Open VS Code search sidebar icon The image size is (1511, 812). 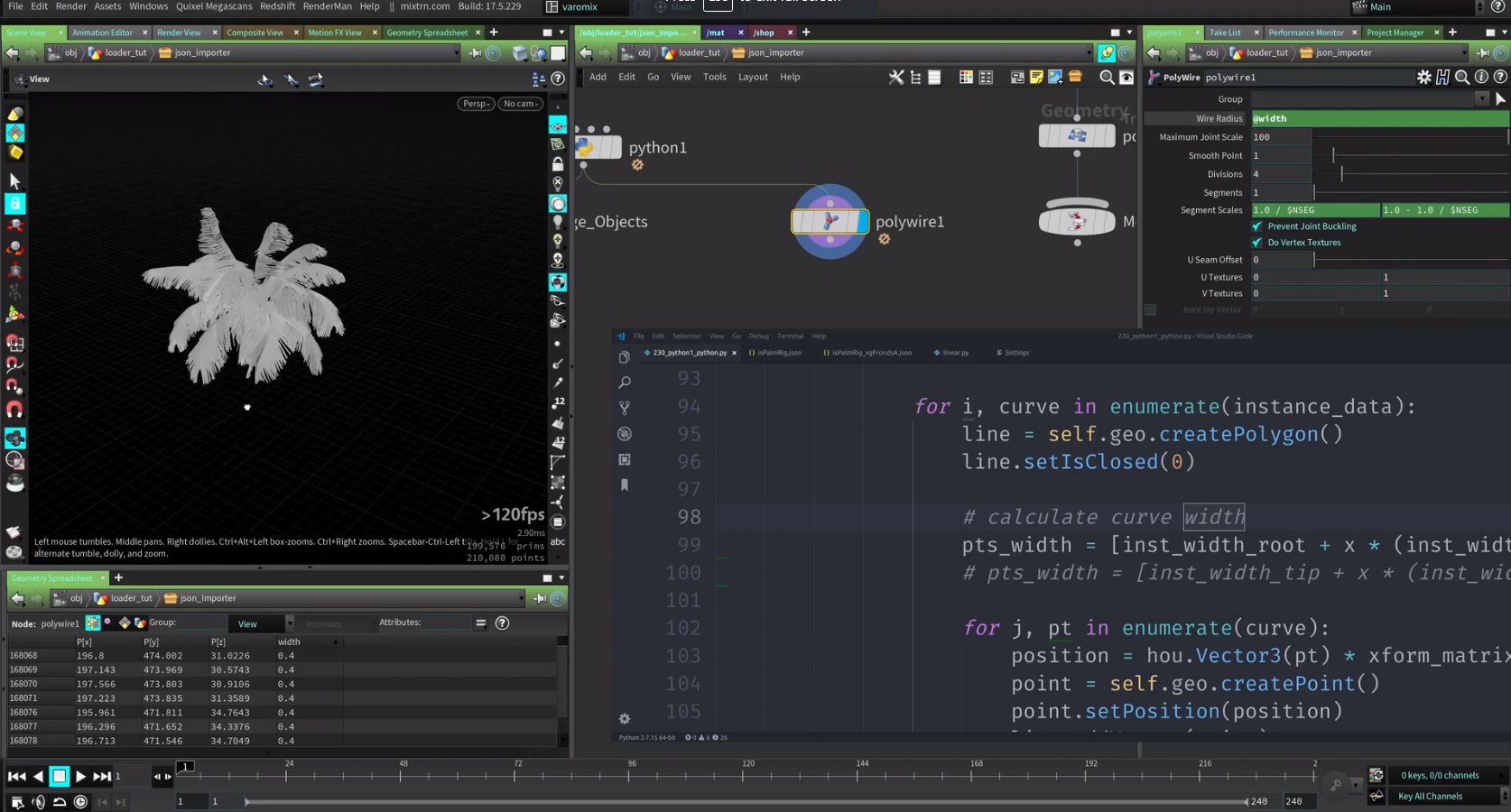tap(624, 383)
